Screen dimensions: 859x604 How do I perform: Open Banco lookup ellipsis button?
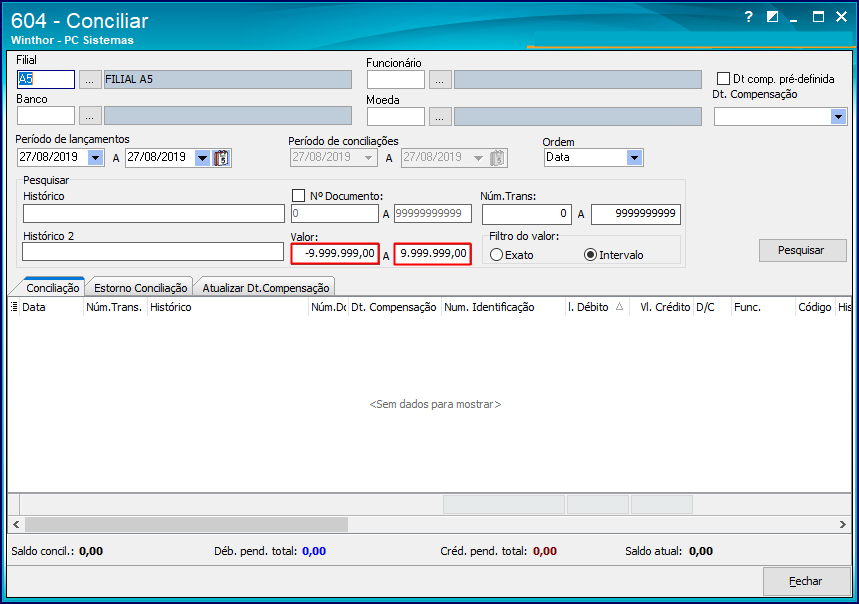coord(90,116)
